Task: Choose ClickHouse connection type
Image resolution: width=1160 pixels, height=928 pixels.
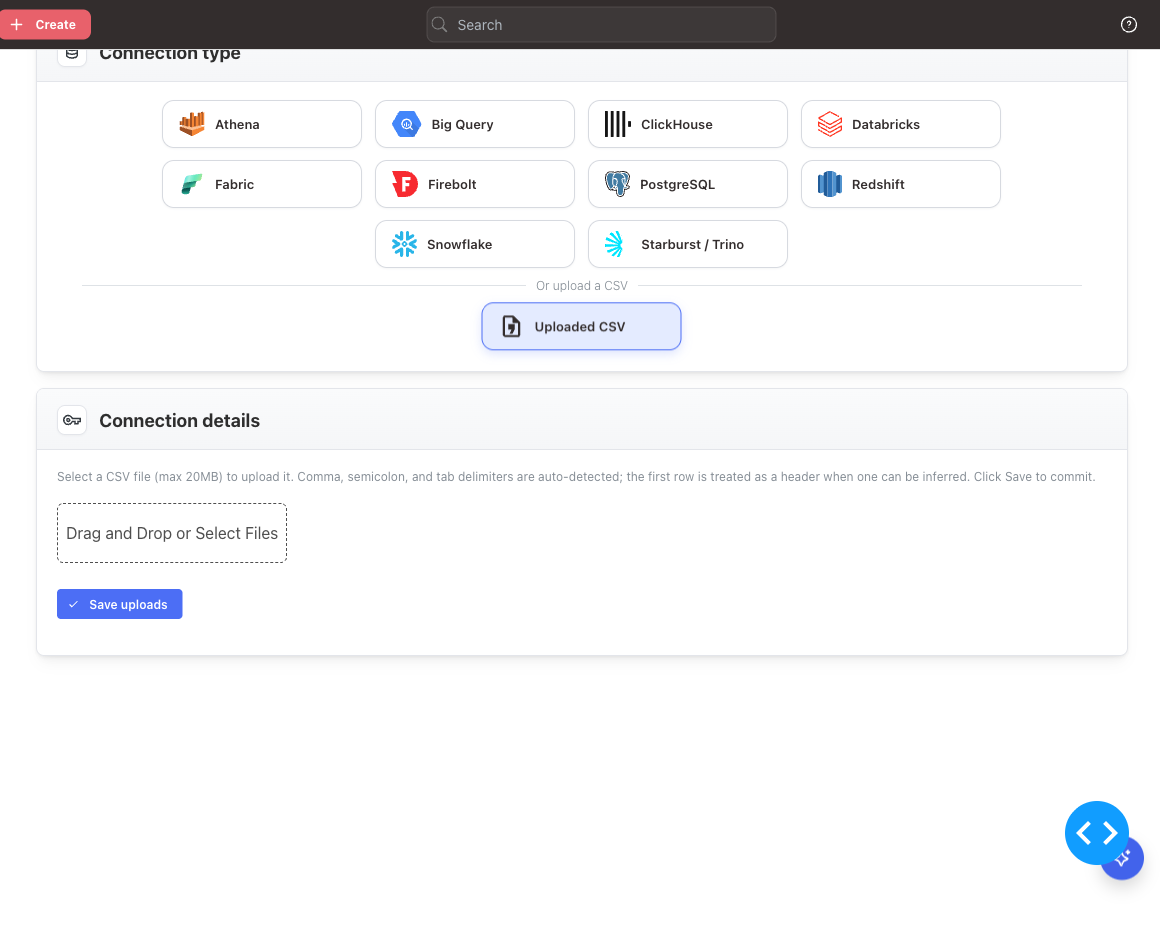Action: click(688, 124)
